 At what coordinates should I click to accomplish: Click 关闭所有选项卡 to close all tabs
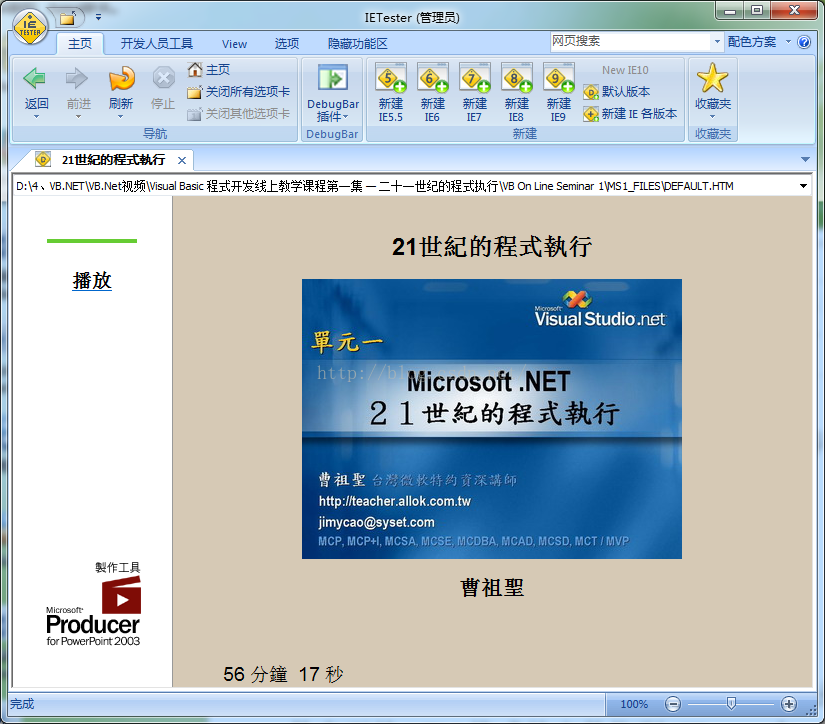click(x=238, y=92)
